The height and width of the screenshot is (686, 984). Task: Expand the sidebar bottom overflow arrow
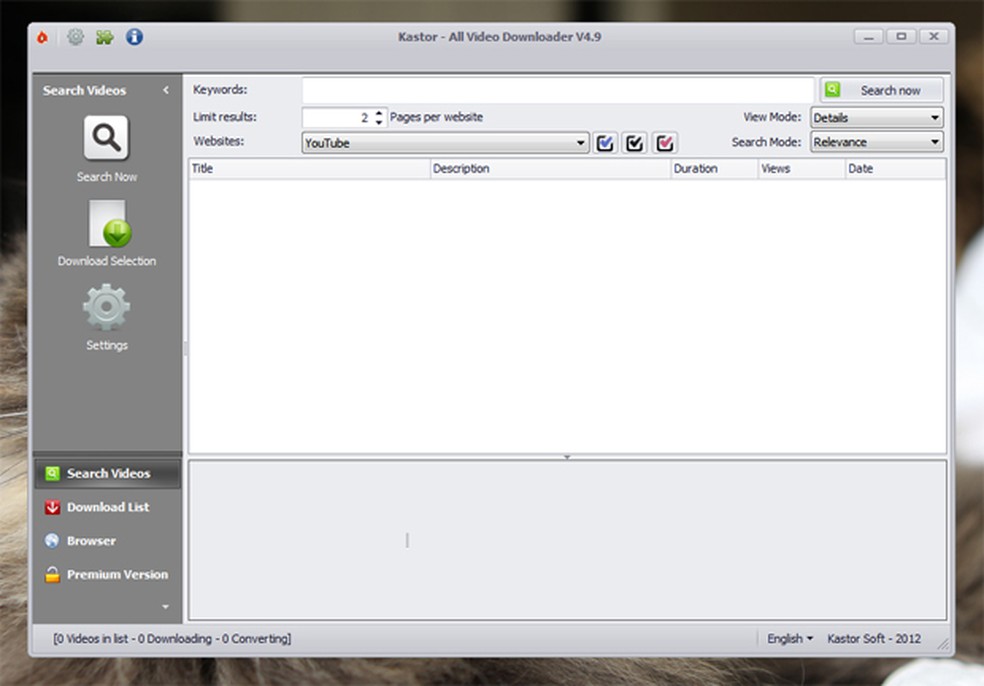click(x=166, y=607)
